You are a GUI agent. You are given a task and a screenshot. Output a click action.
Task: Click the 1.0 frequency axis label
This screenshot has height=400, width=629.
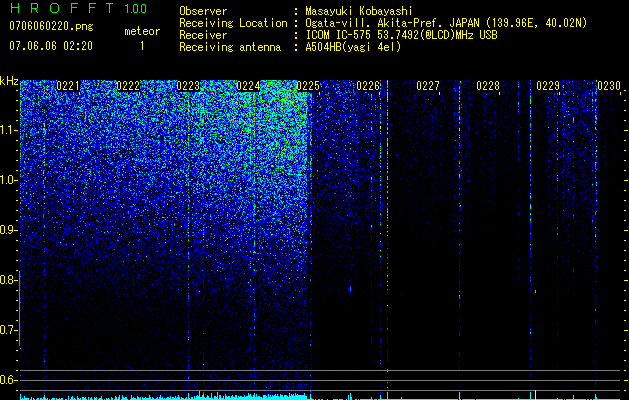[9, 180]
